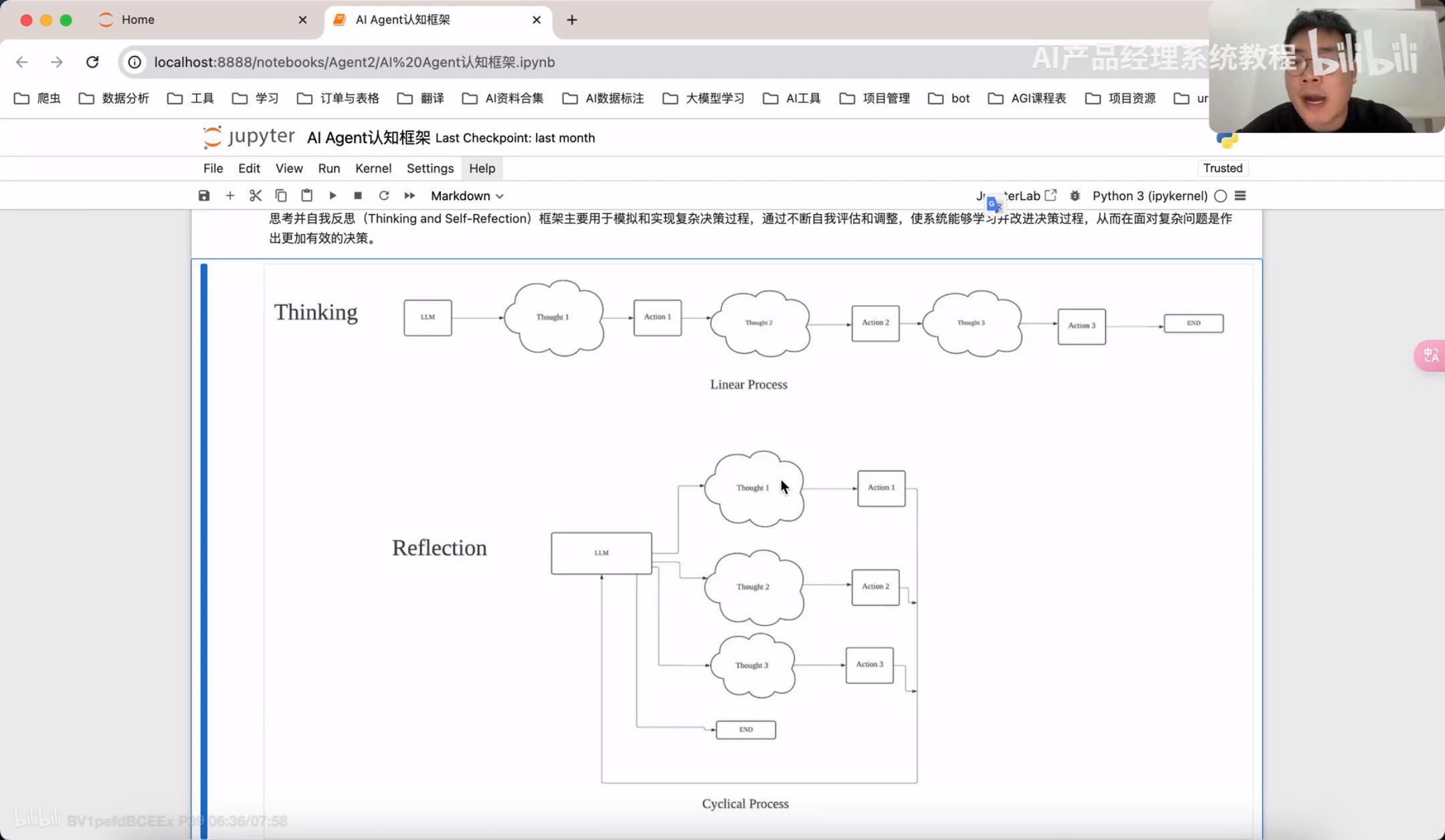
Task: Switch to the Home browser tab
Action: [138, 19]
